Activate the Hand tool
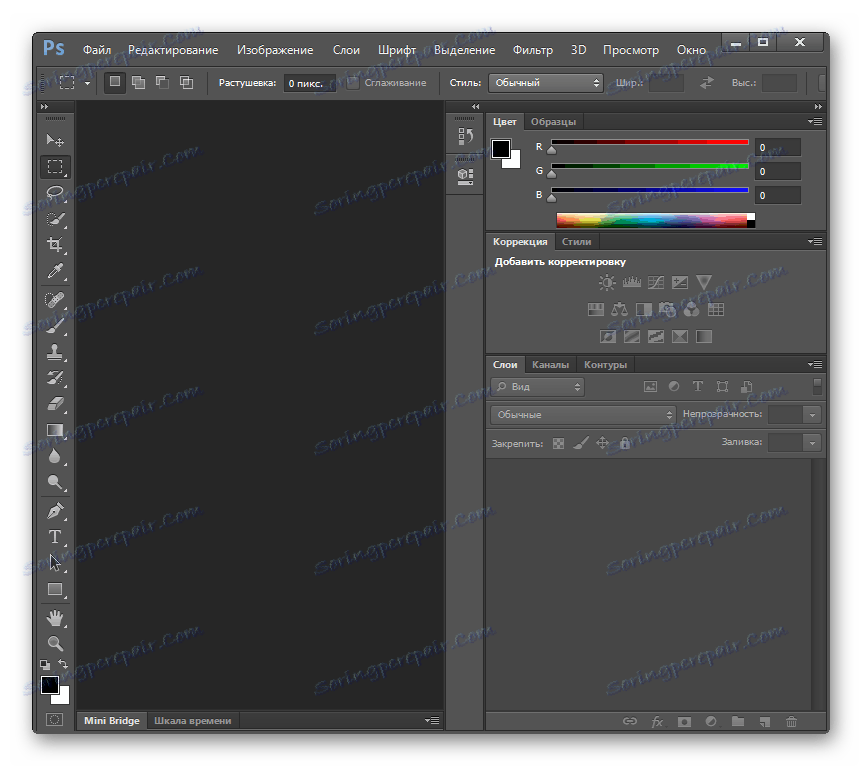Screen dimensions: 863x767 (55, 617)
